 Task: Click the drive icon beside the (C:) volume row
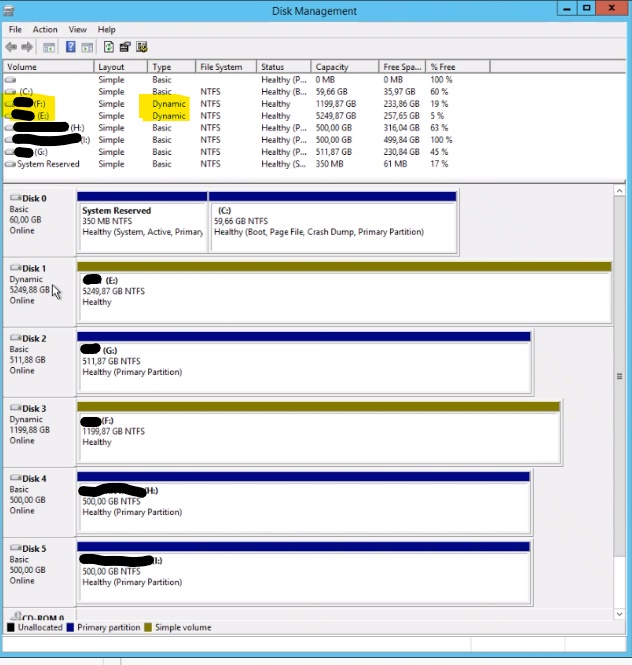click(10, 92)
